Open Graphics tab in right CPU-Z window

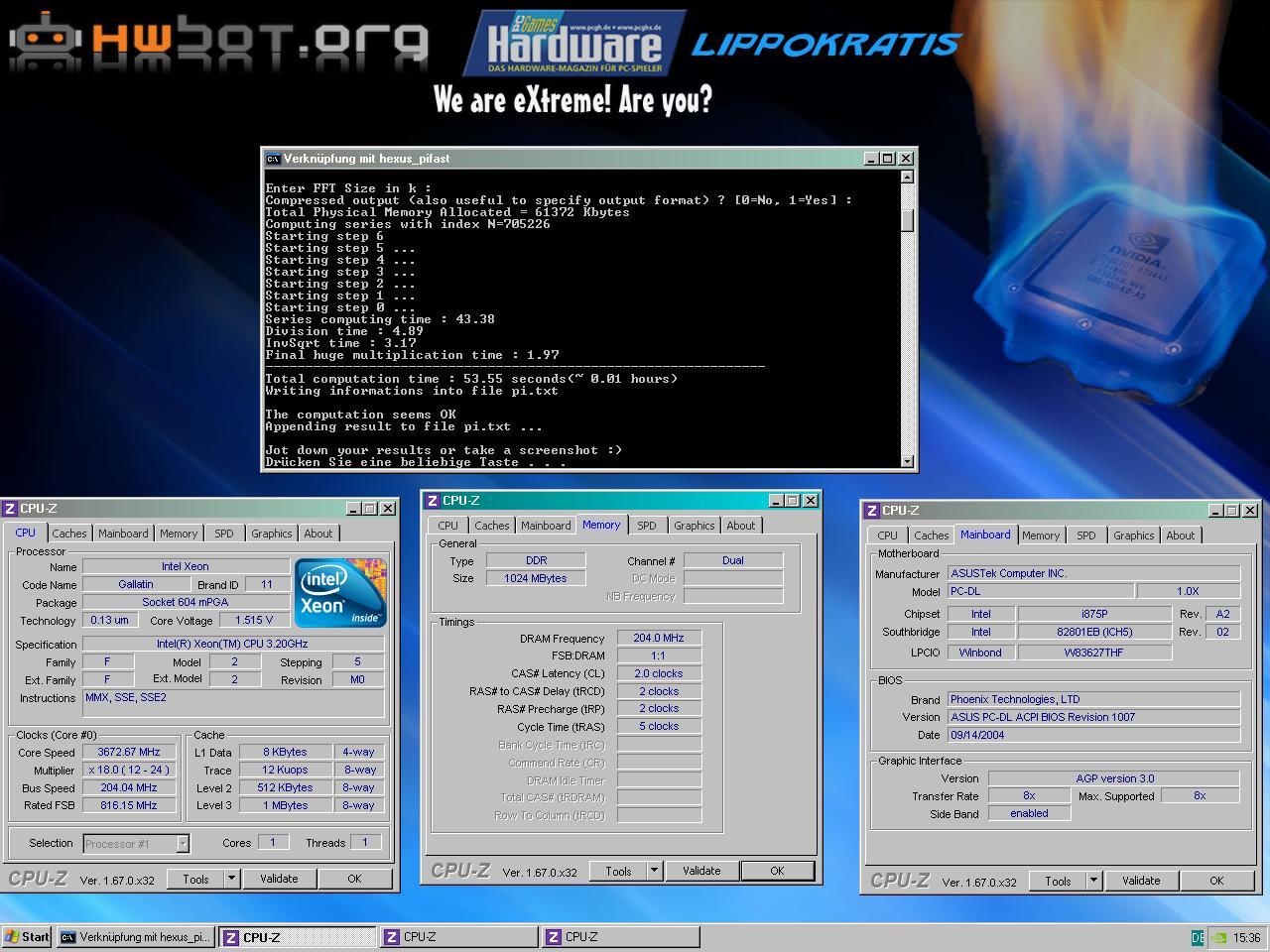tap(1134, 535)
